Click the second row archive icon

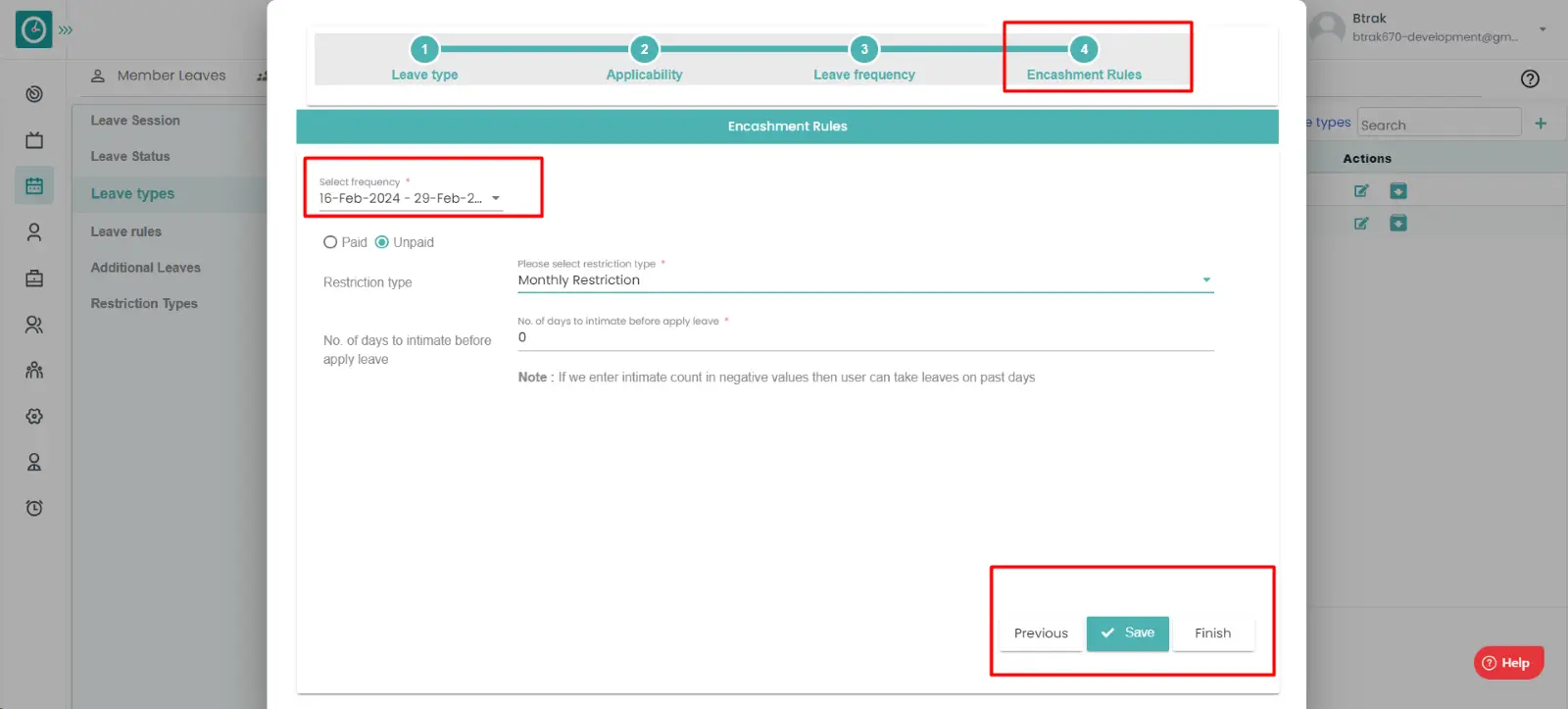(x=1398, y=224)
